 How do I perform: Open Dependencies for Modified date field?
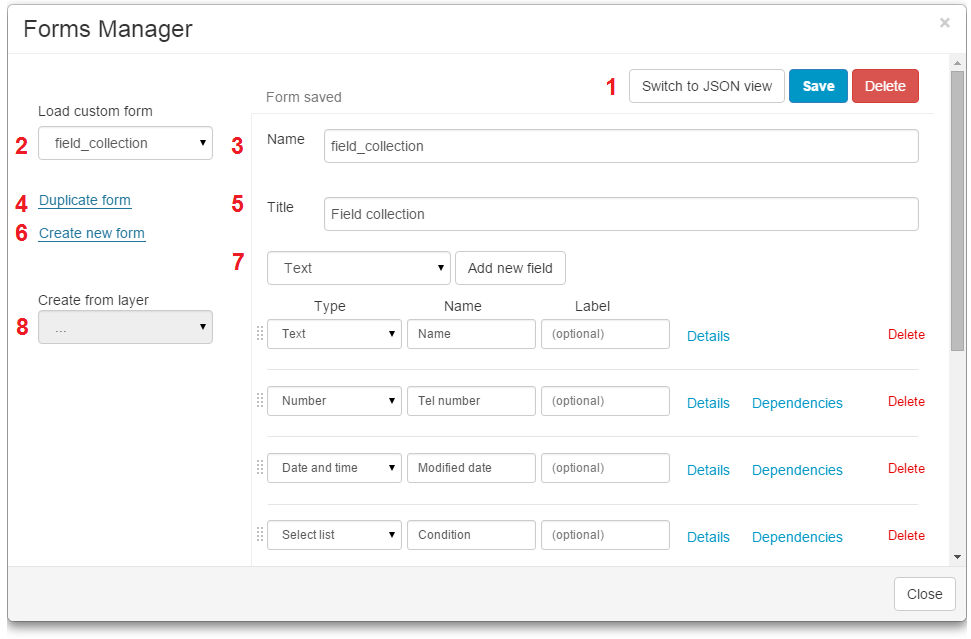797,470
